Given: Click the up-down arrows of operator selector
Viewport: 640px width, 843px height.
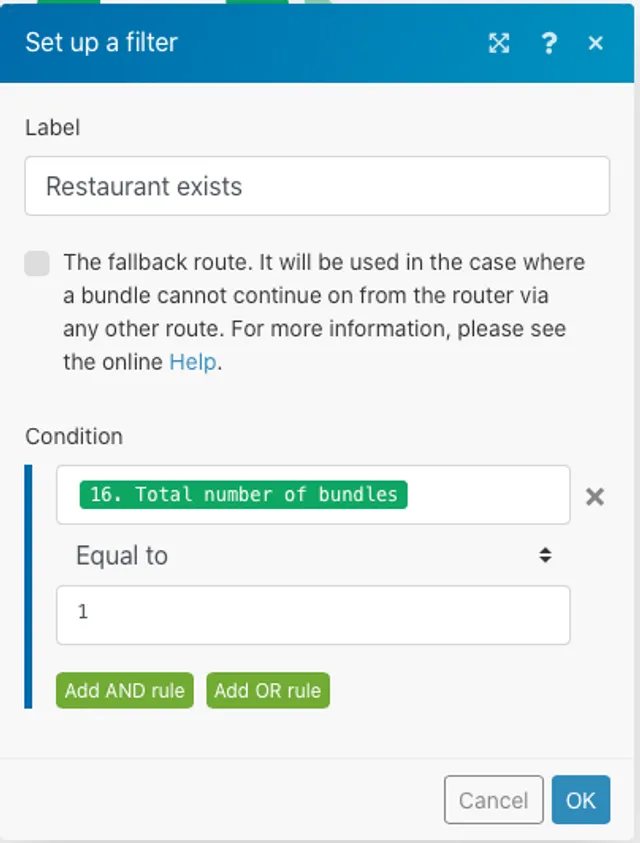Looking at the screenshot, I should (x=545, y=556).
